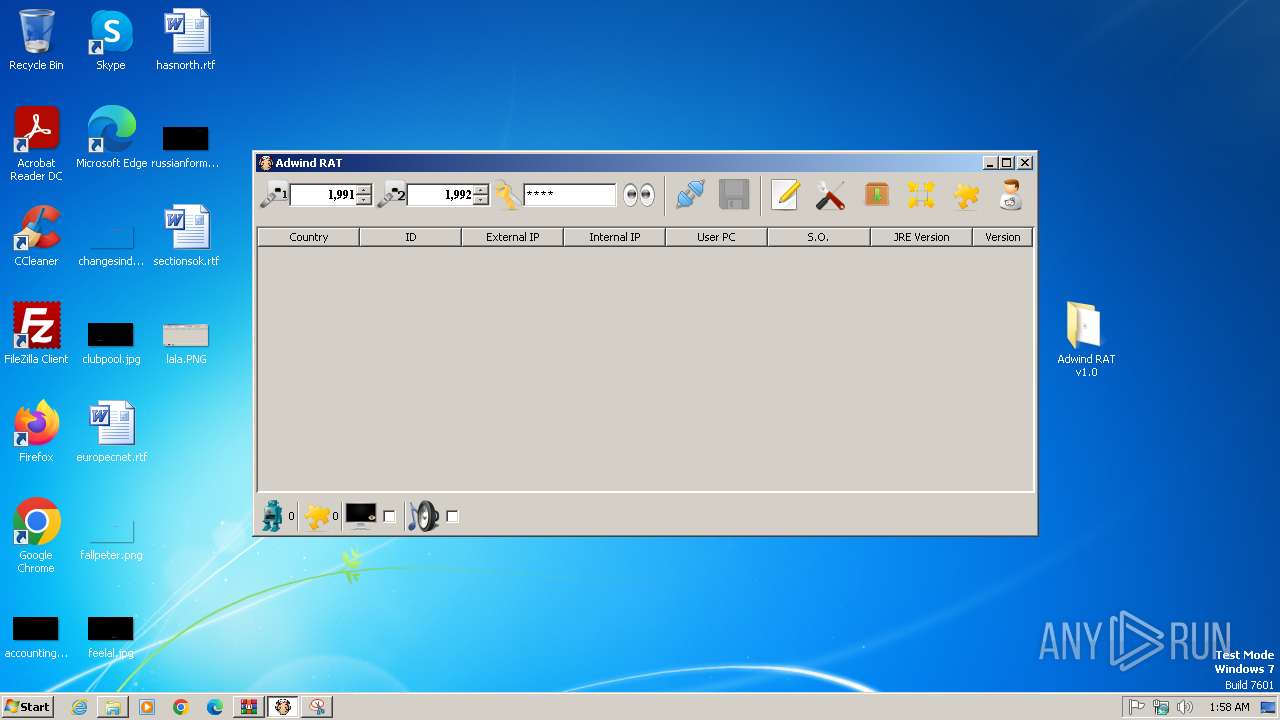Click the taskbar clock showing 1:58 AM
Viewport: 1280px width, 720px height.
pyautogui.click(x=1229, y=707)
